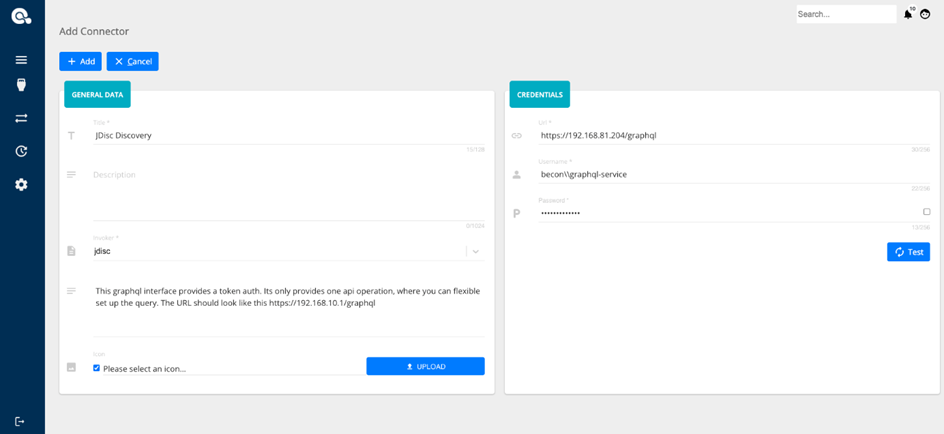This screenshot has width=944, height=434.
Task: Open the history clock icon in sidebar
Action: (x=21, y=151)
